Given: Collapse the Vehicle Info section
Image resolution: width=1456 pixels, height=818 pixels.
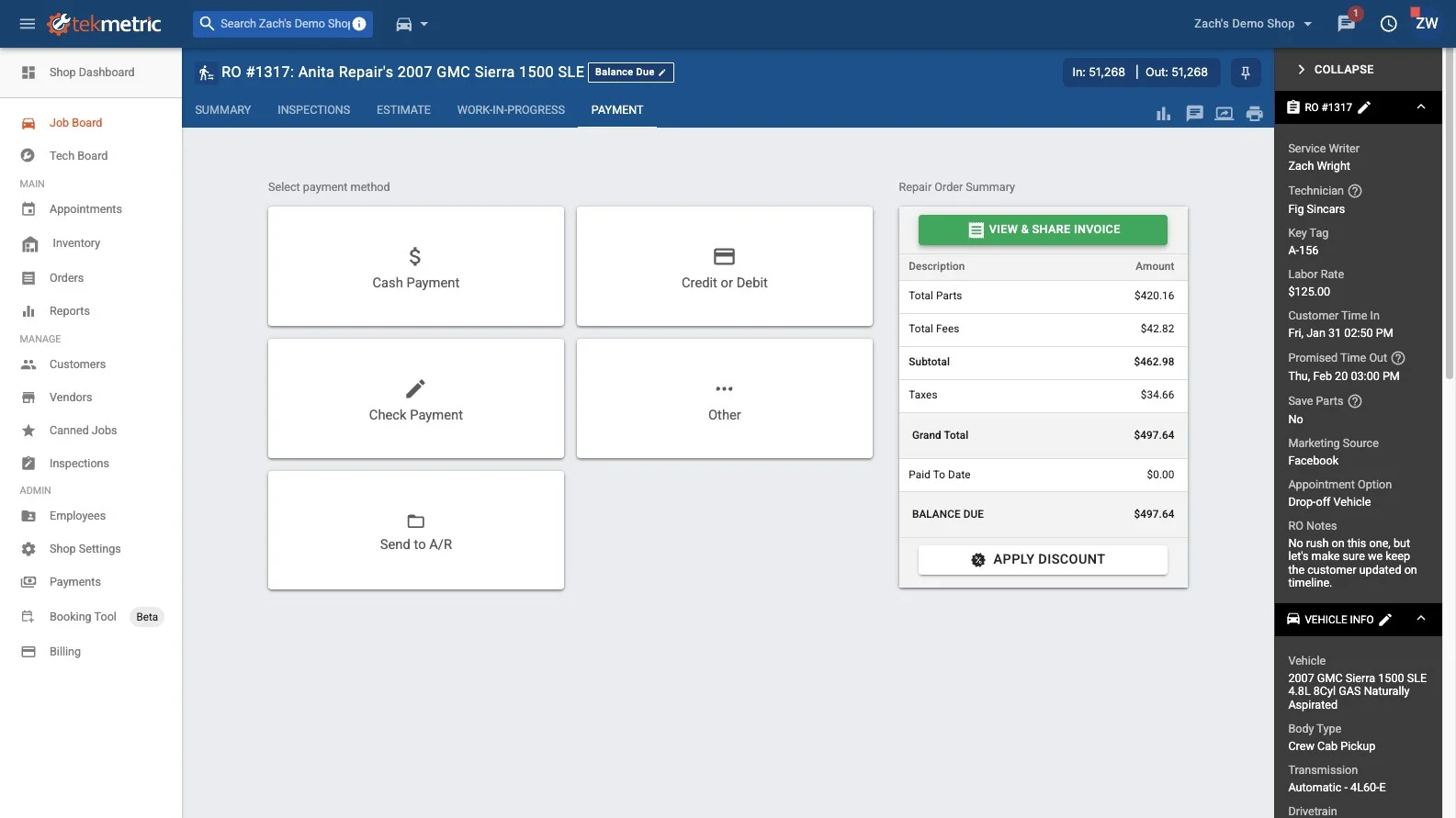Looking at the screenshot, I should click(x=1421, y=619).
